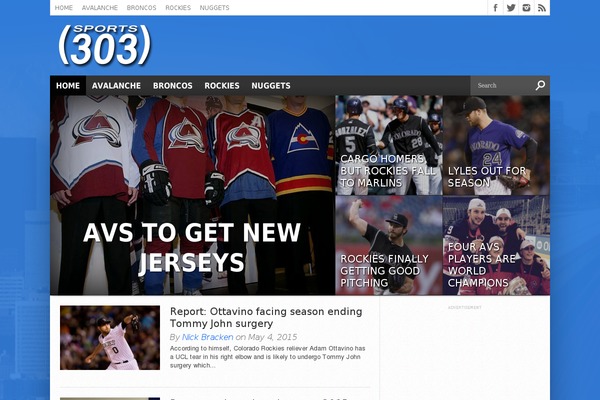Open the Twitter social icon
This screenshot has height=400, width=600.
pos(511,8)
